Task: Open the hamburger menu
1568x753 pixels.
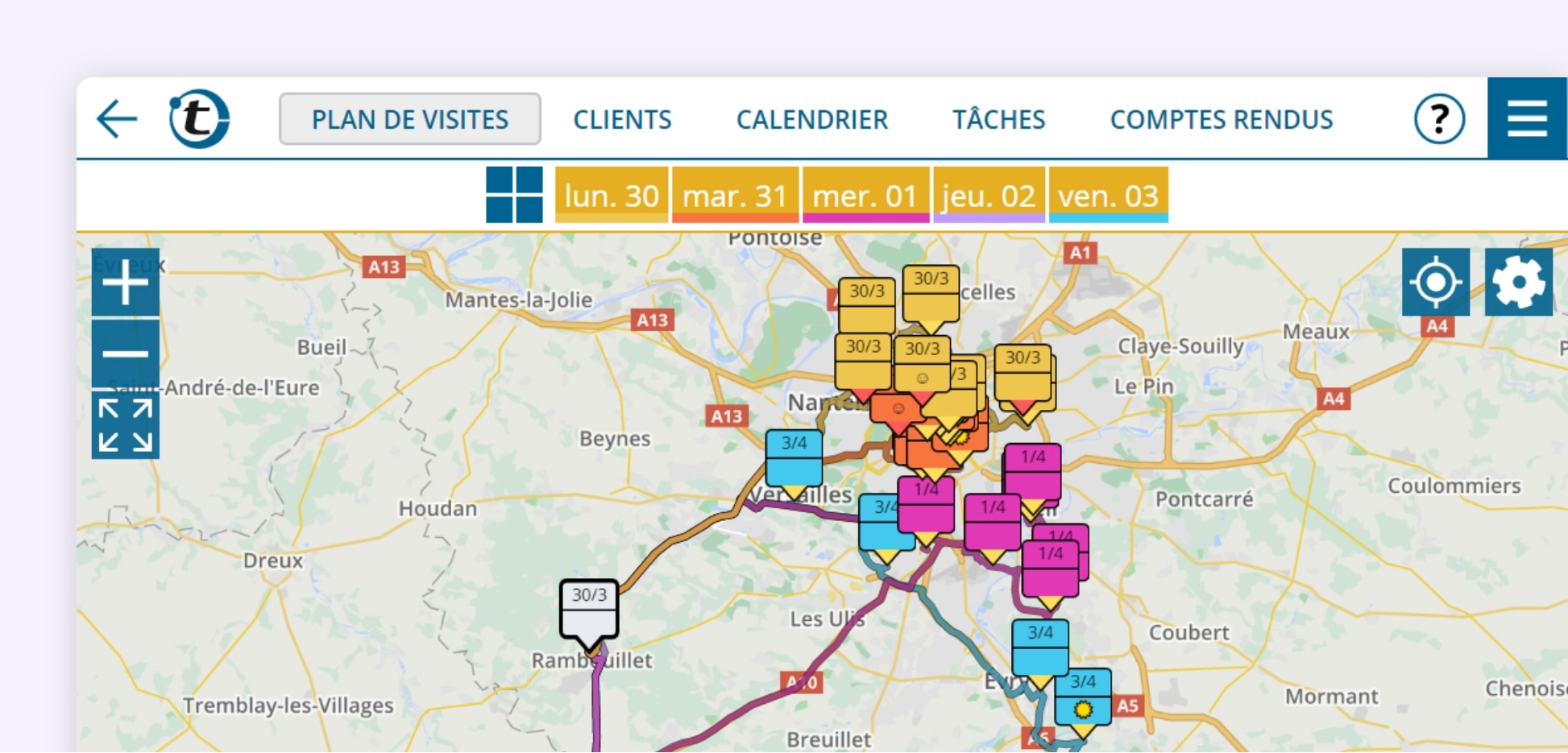Action: [1527, 119]
